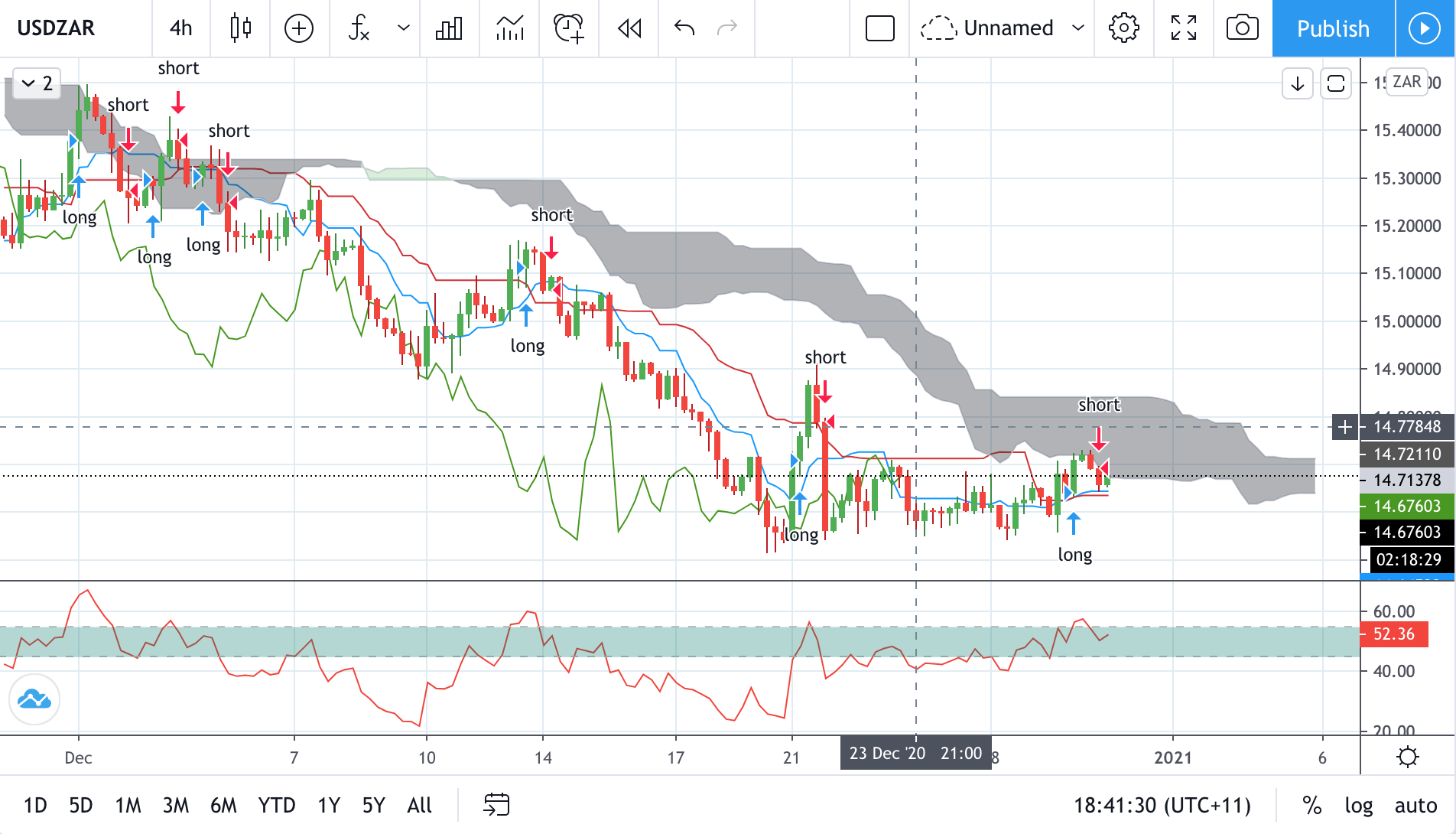Toggle auto scale mode
The image size is (1456, 834).
click(x=1415, y=805)
